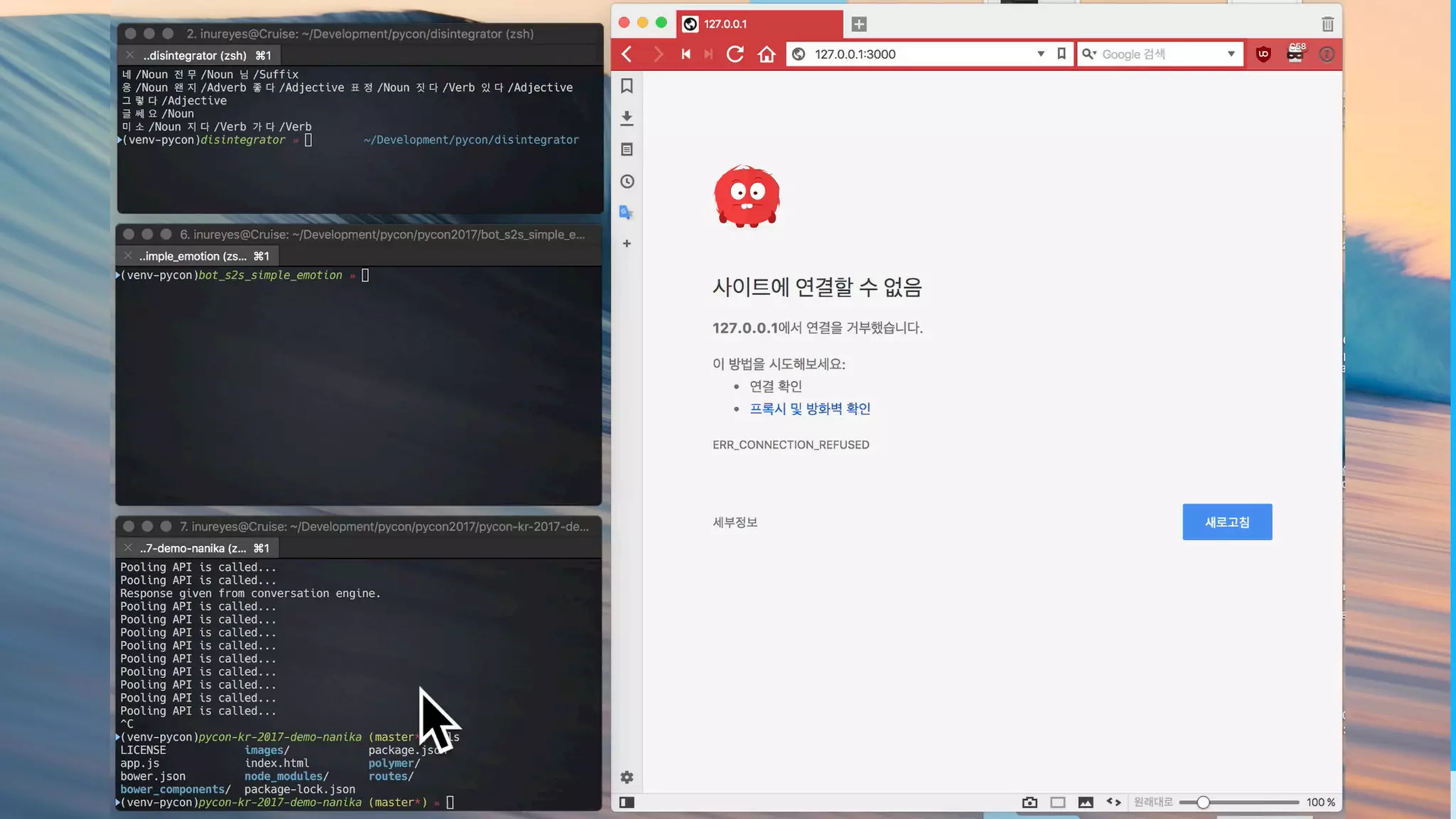Open the Bookmarks panel in browser sidebar
1456x819 pixels.
[626, 86]
